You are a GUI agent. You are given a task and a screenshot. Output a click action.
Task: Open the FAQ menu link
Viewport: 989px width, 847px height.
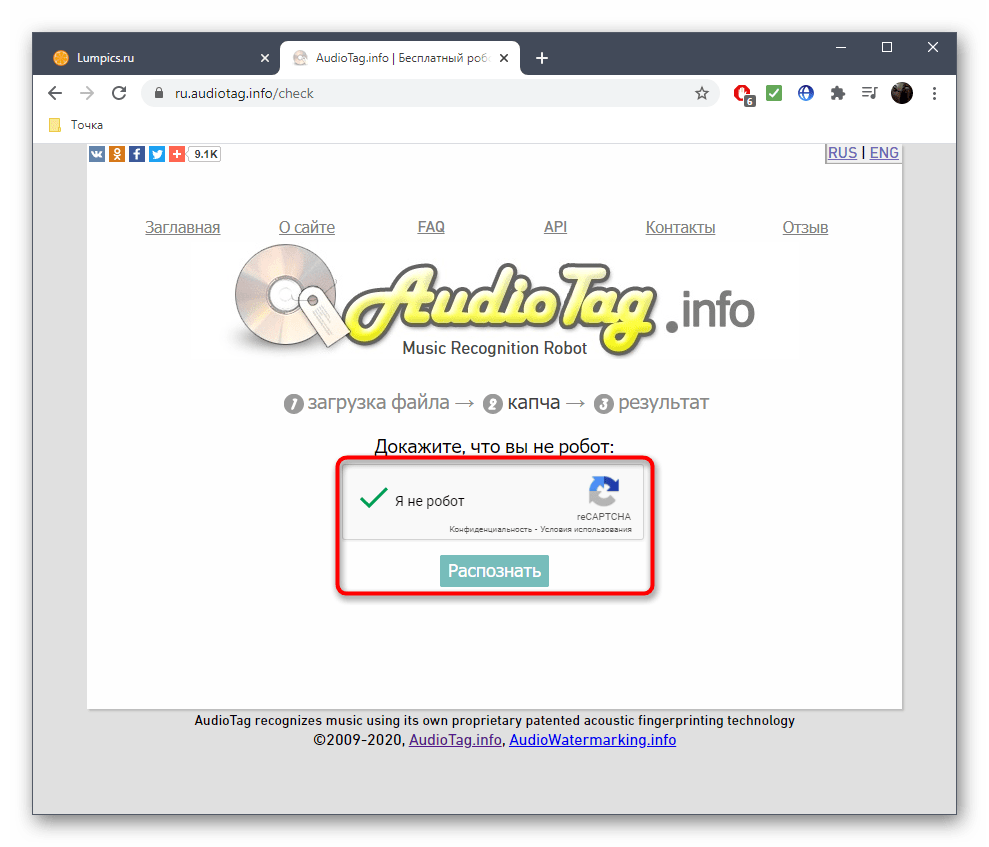pos(431,227)
